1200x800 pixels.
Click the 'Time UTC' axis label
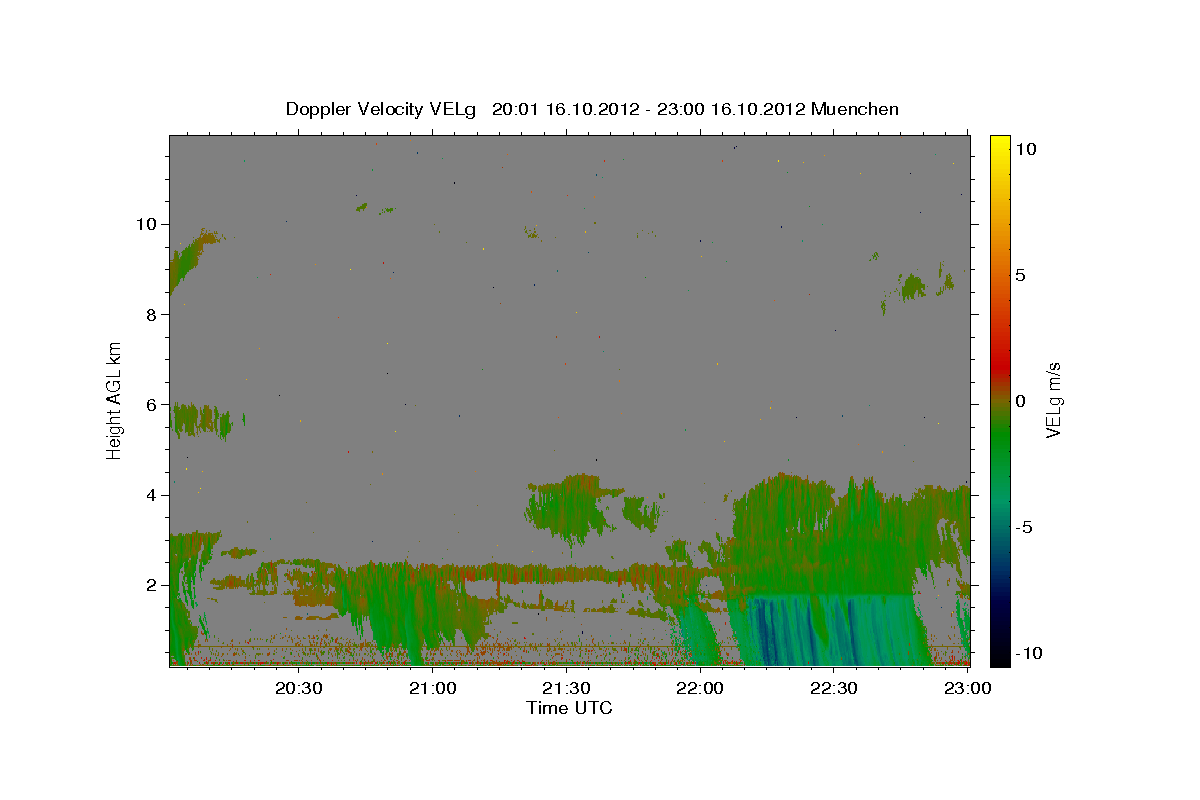pos(569,708)
